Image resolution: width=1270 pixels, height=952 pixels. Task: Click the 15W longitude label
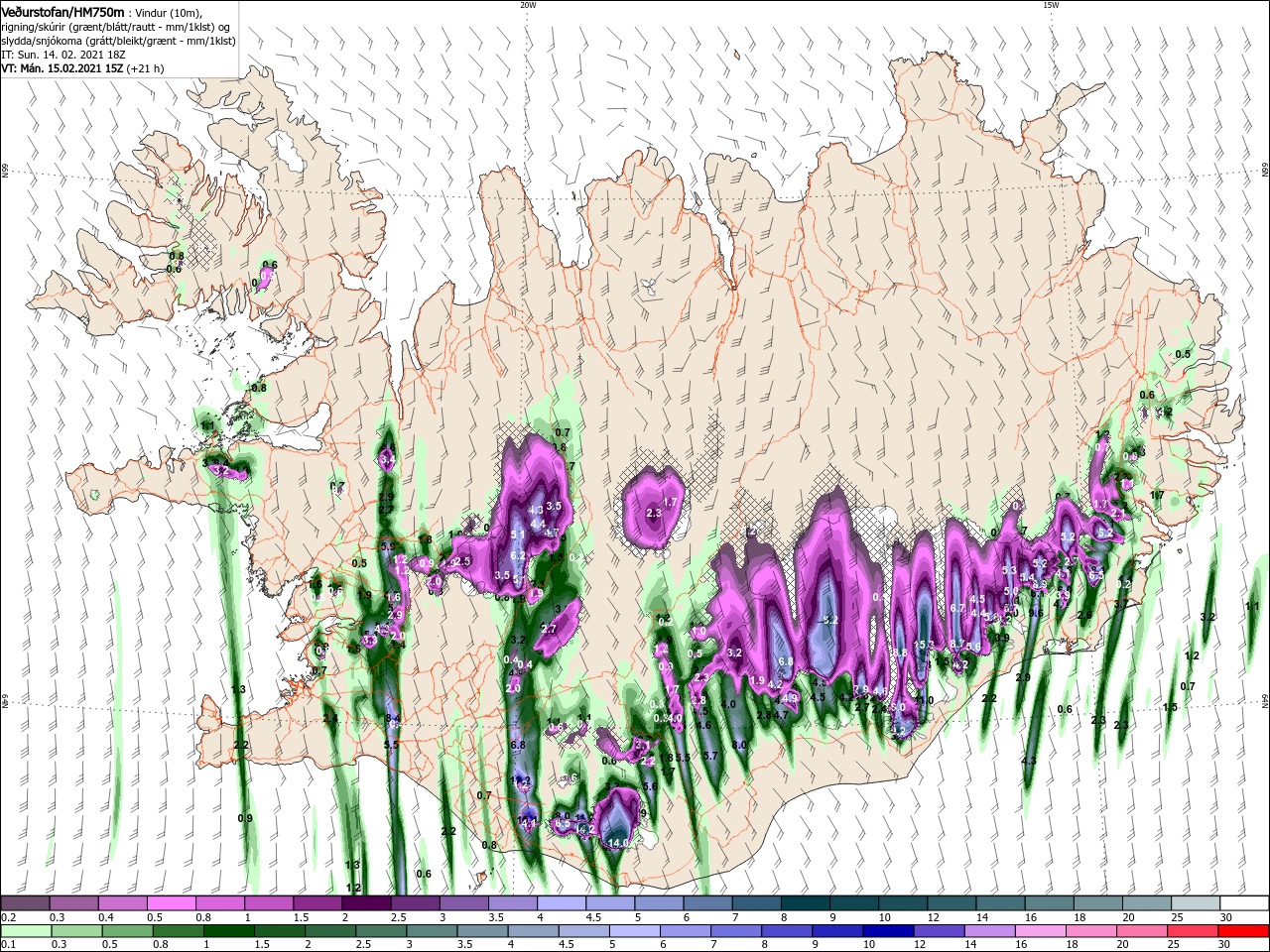[1051, 5]
